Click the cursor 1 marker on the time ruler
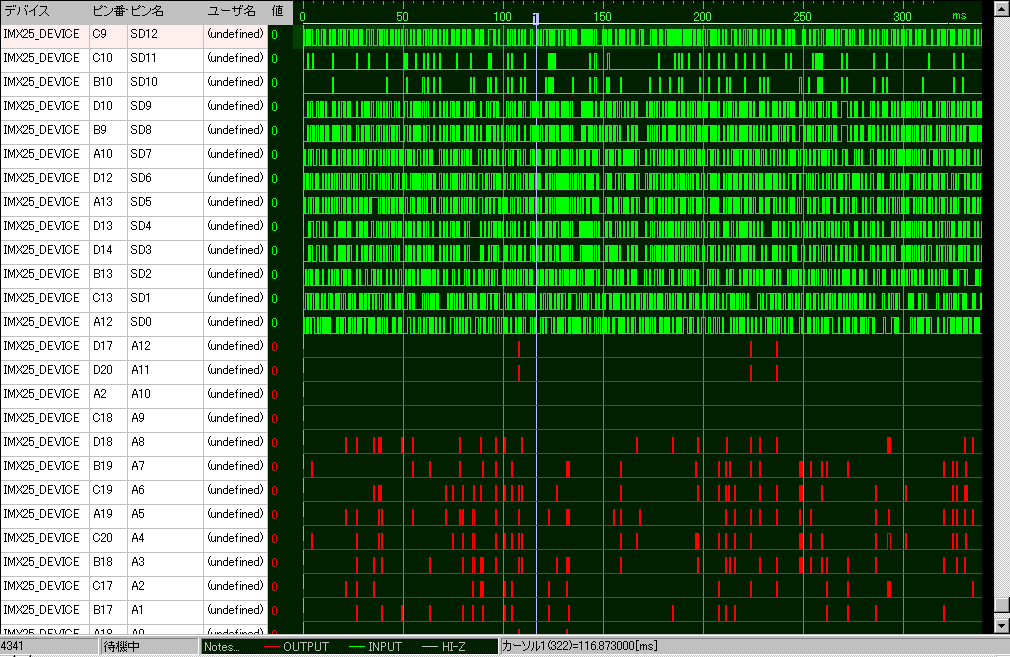The image size is (1010, 657). point(537,17)
